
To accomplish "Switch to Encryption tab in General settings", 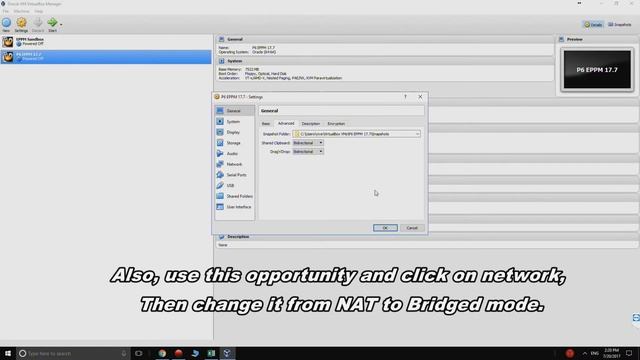I will (336, 124).
